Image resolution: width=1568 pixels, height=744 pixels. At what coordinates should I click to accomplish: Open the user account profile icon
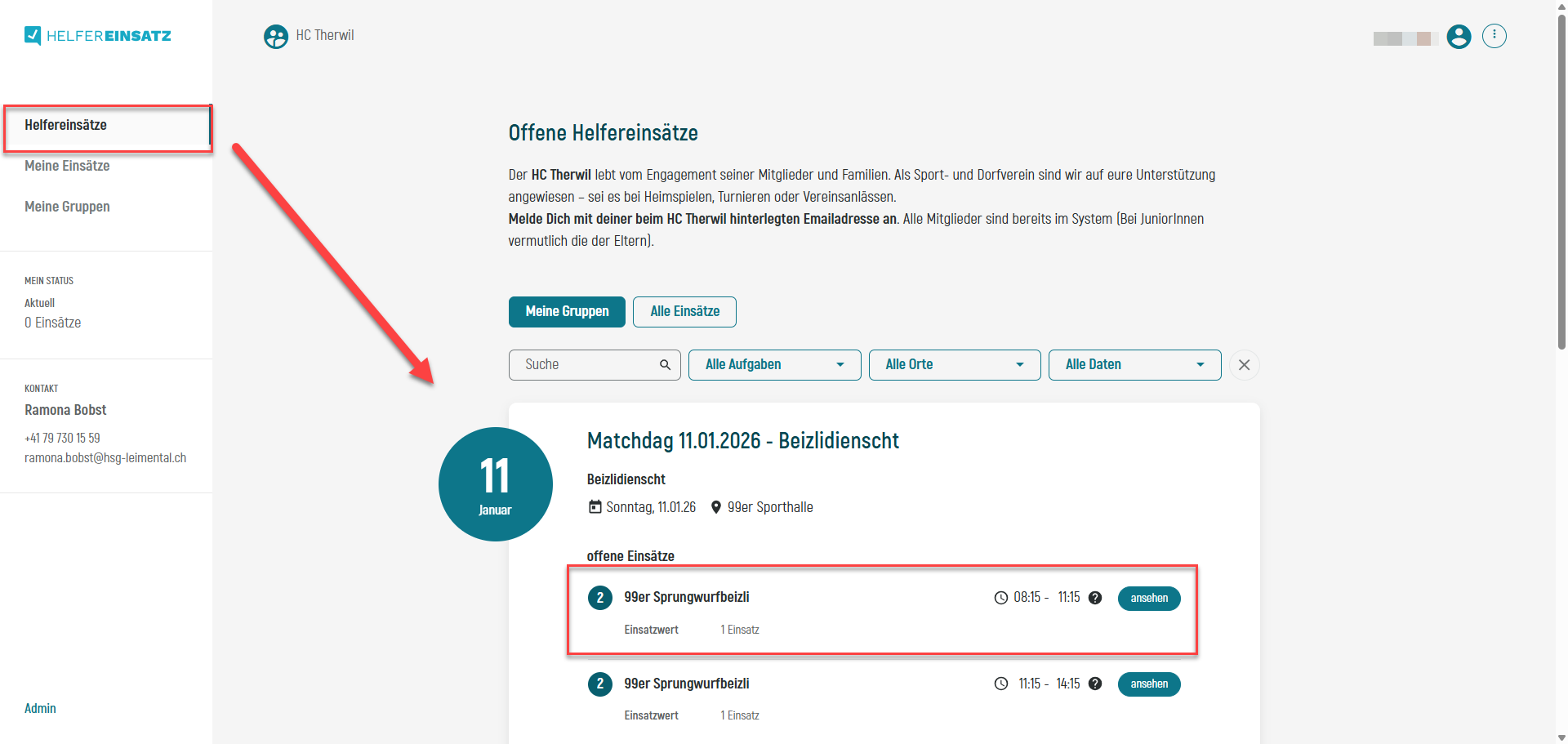(x=1459, y=37)
